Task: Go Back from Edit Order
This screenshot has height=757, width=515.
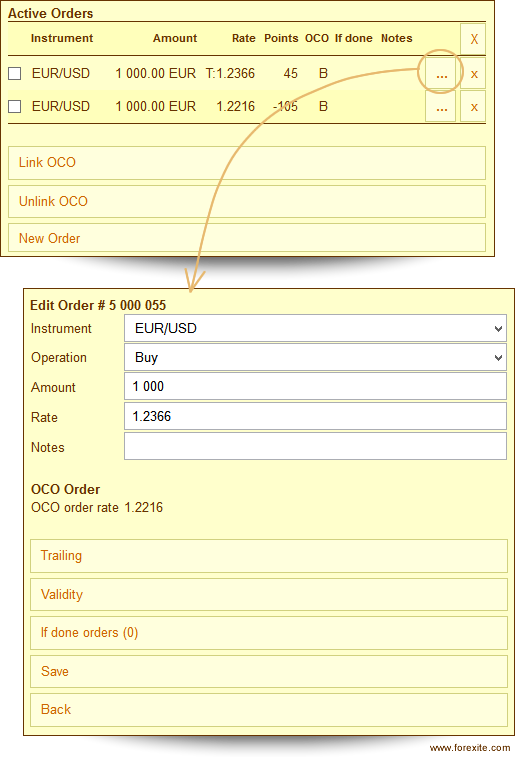Action: (x=269, y=710)
